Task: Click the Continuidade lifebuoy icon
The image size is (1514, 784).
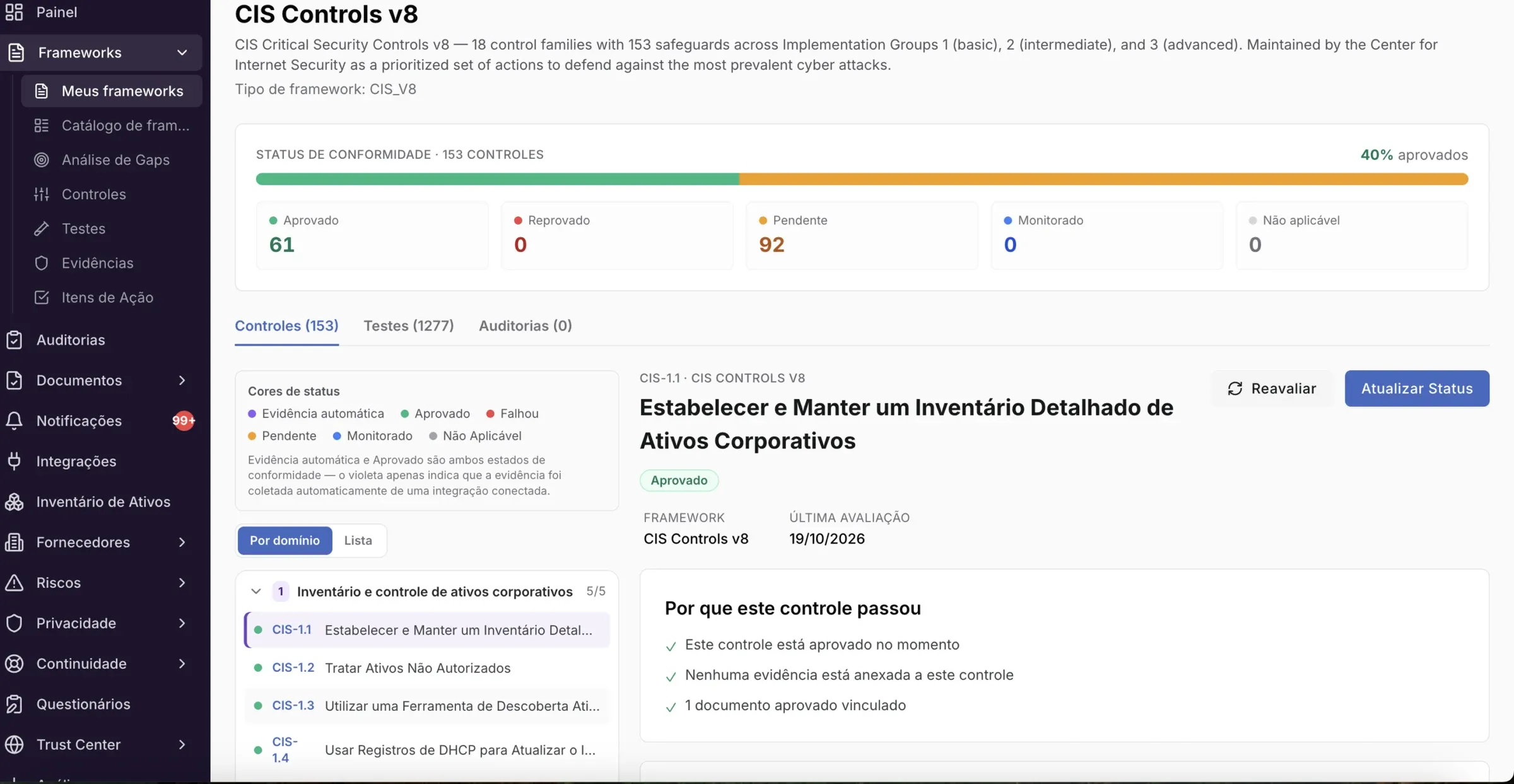Action: tap(14, 664)
